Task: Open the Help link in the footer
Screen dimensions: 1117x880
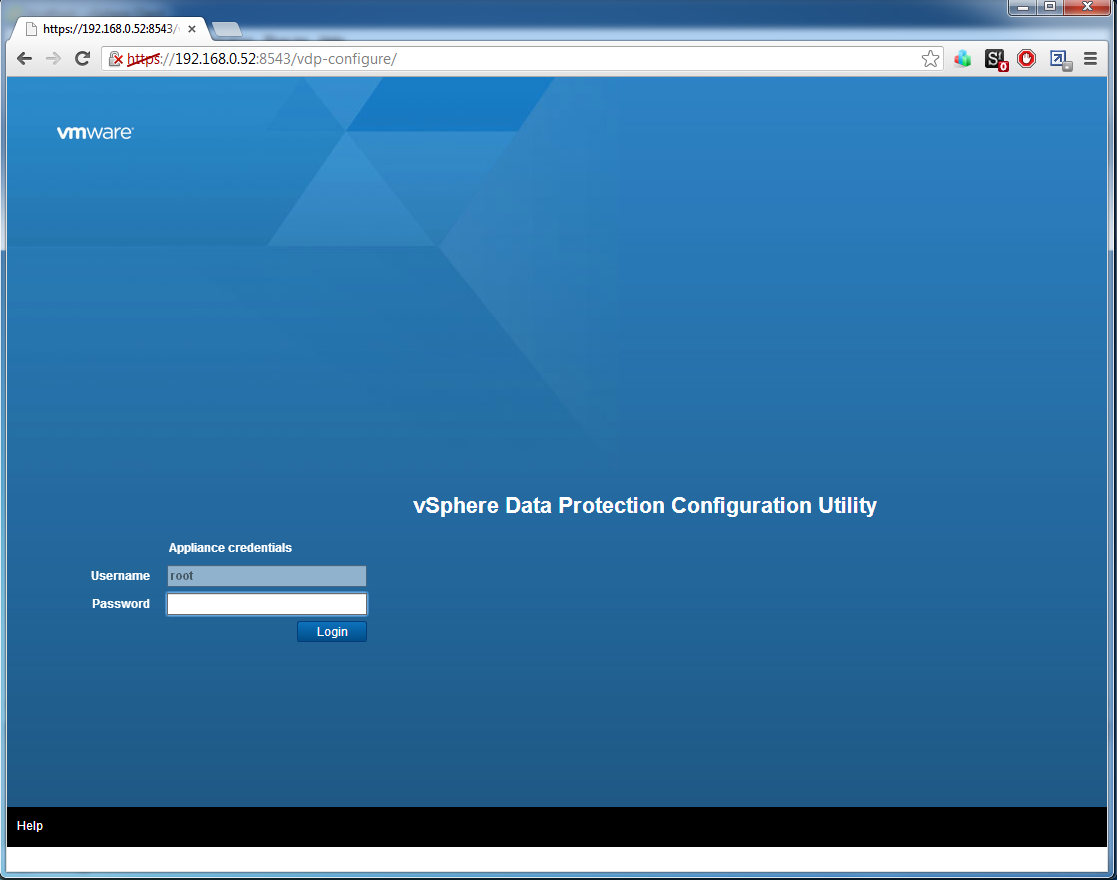Action: [x=30, y=825]
